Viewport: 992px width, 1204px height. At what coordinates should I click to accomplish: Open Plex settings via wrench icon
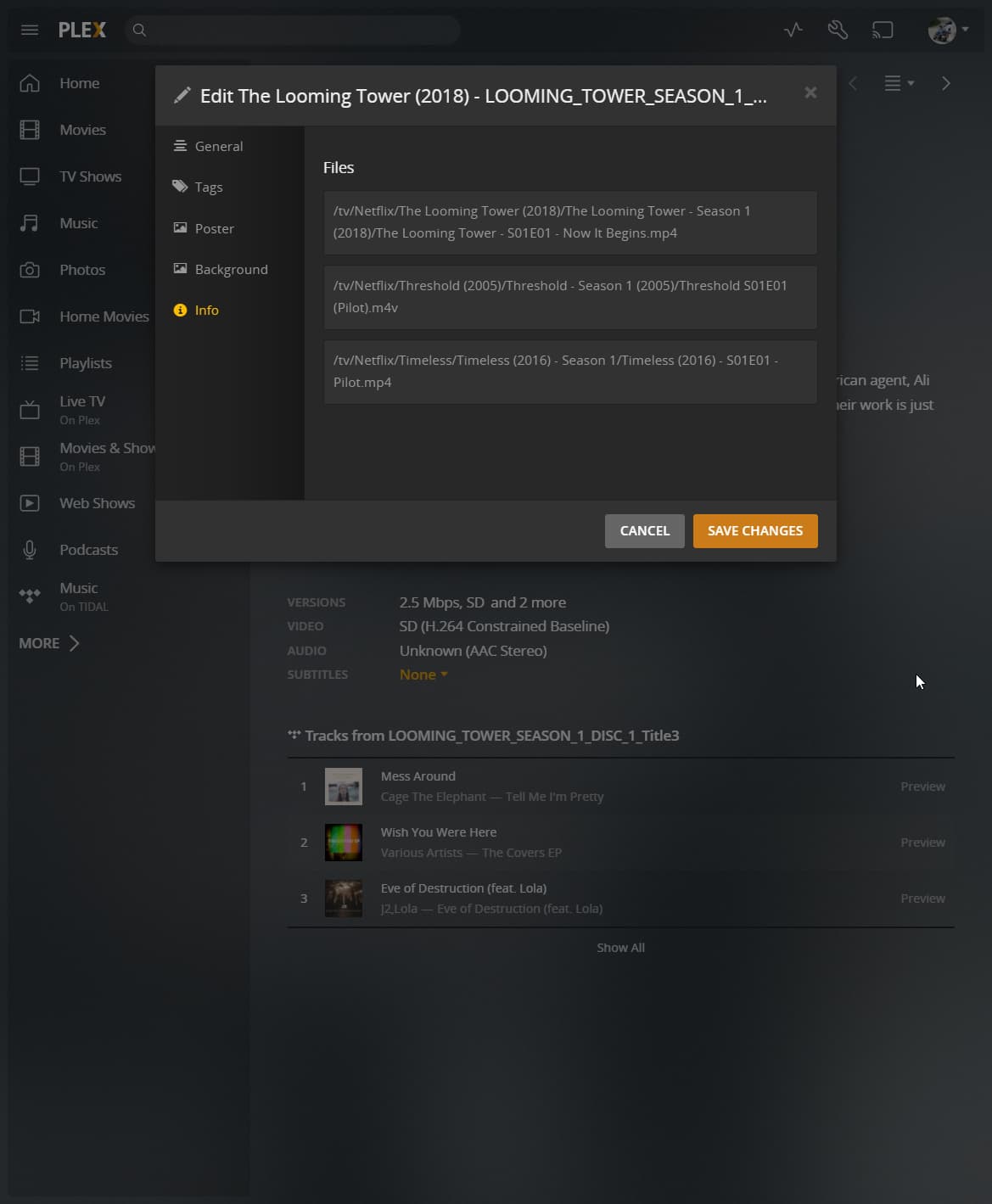838,30
